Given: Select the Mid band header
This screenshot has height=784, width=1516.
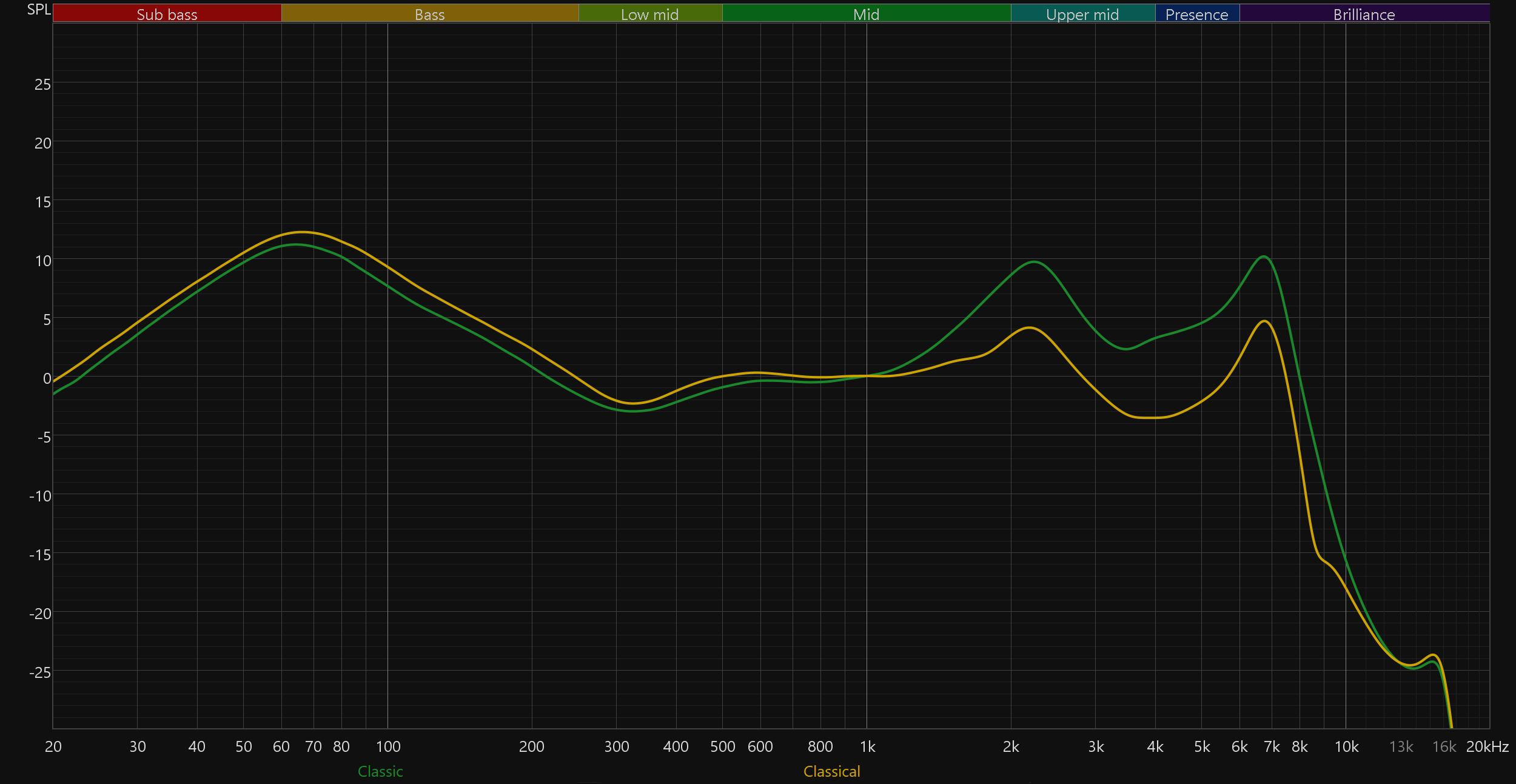Looking at the screenshot, I should [x=866, y=14].
